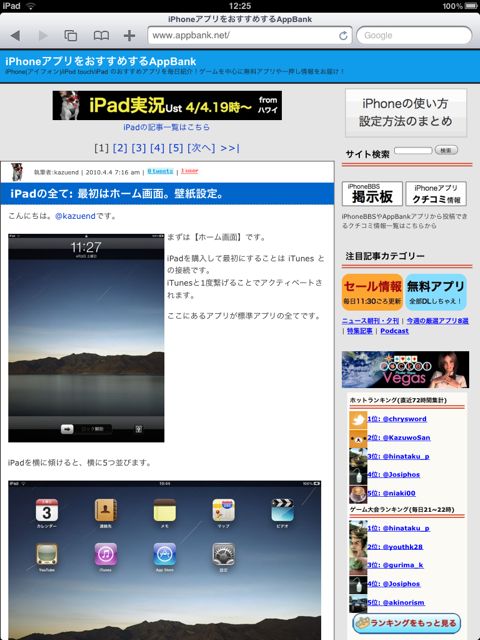The width and height of the screenshot is (480, 640).
Task: Focus the サイト検索 input box
Action: 413,151
